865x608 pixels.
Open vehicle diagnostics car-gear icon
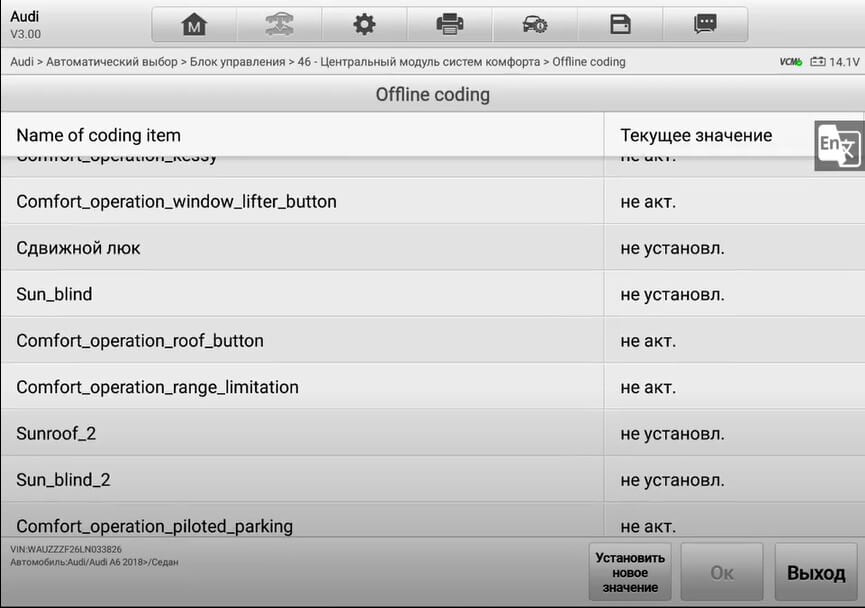tap(535, 25)
